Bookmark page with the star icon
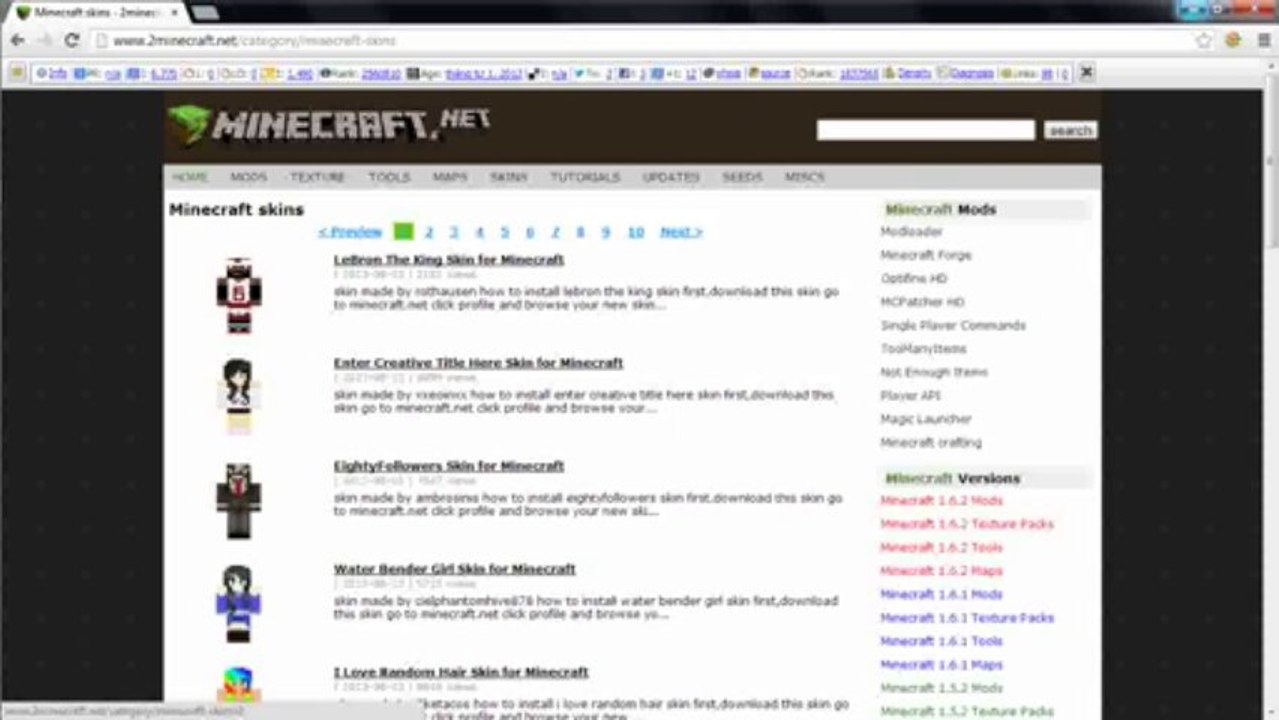The image size is (1279, 720). 1204,41
